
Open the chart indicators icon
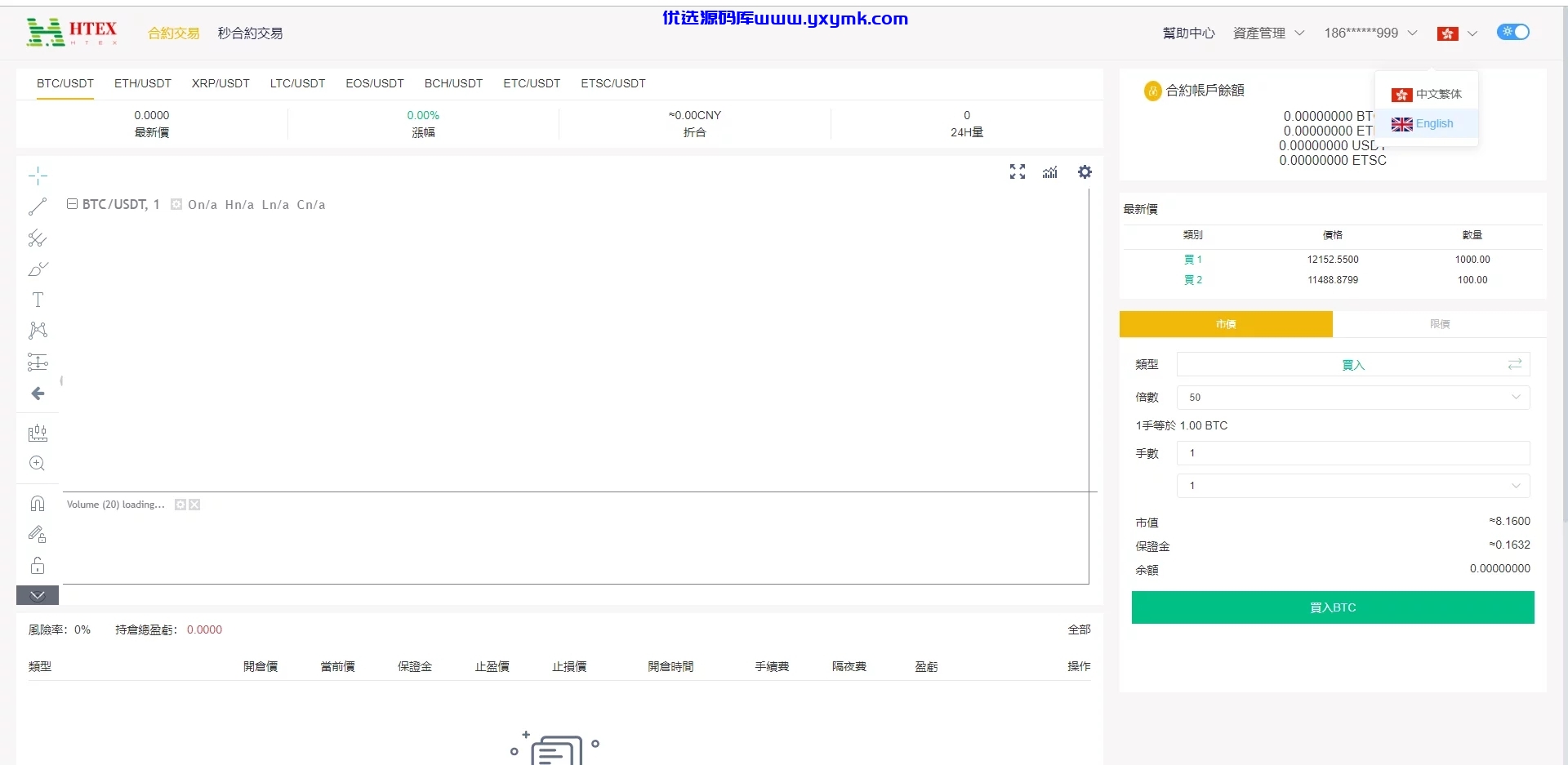click(1050, 171)
